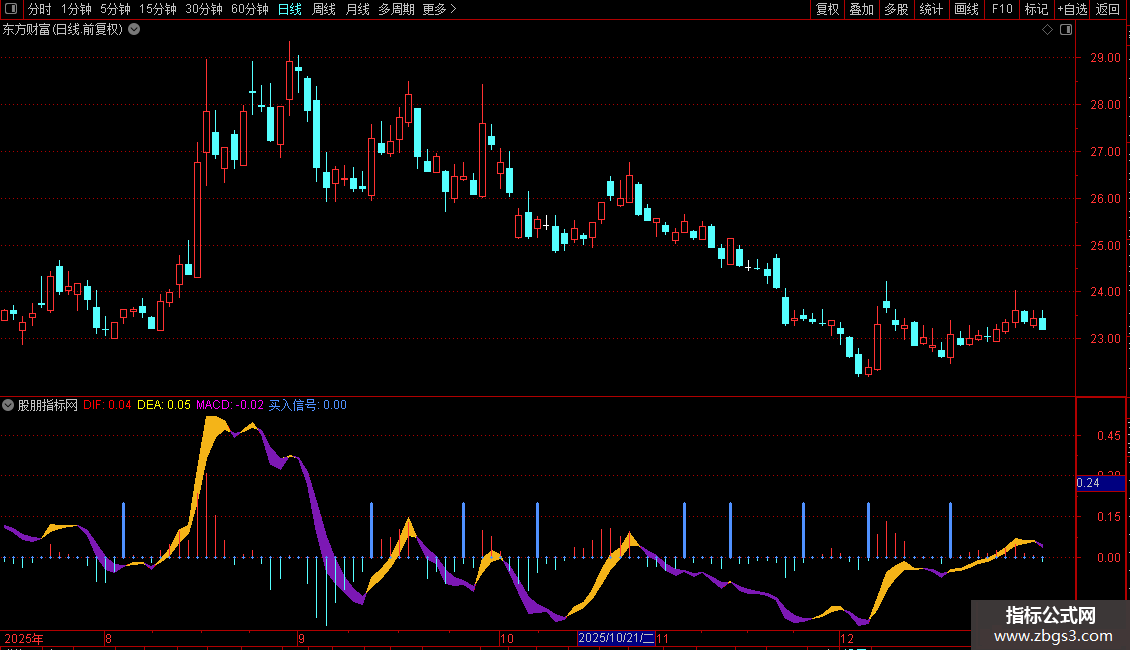Click the F10 company info button
The width and height of the screenshot is (1130, 650).
pos(1002,9)
